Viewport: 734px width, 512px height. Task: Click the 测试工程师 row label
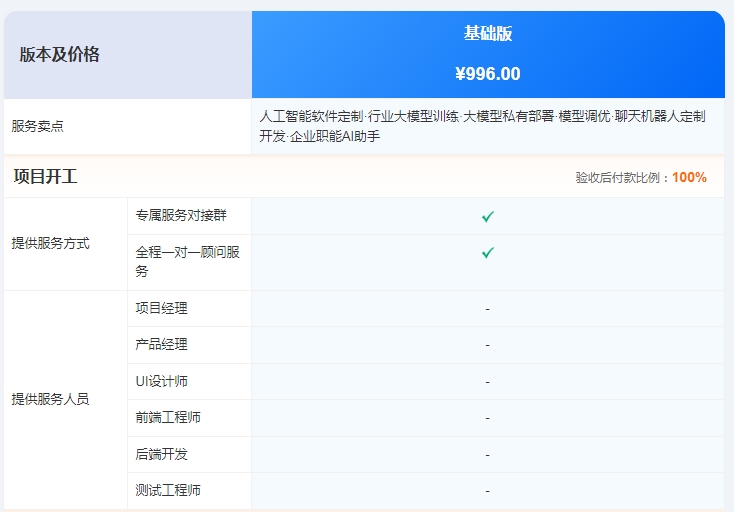[168, 490]
